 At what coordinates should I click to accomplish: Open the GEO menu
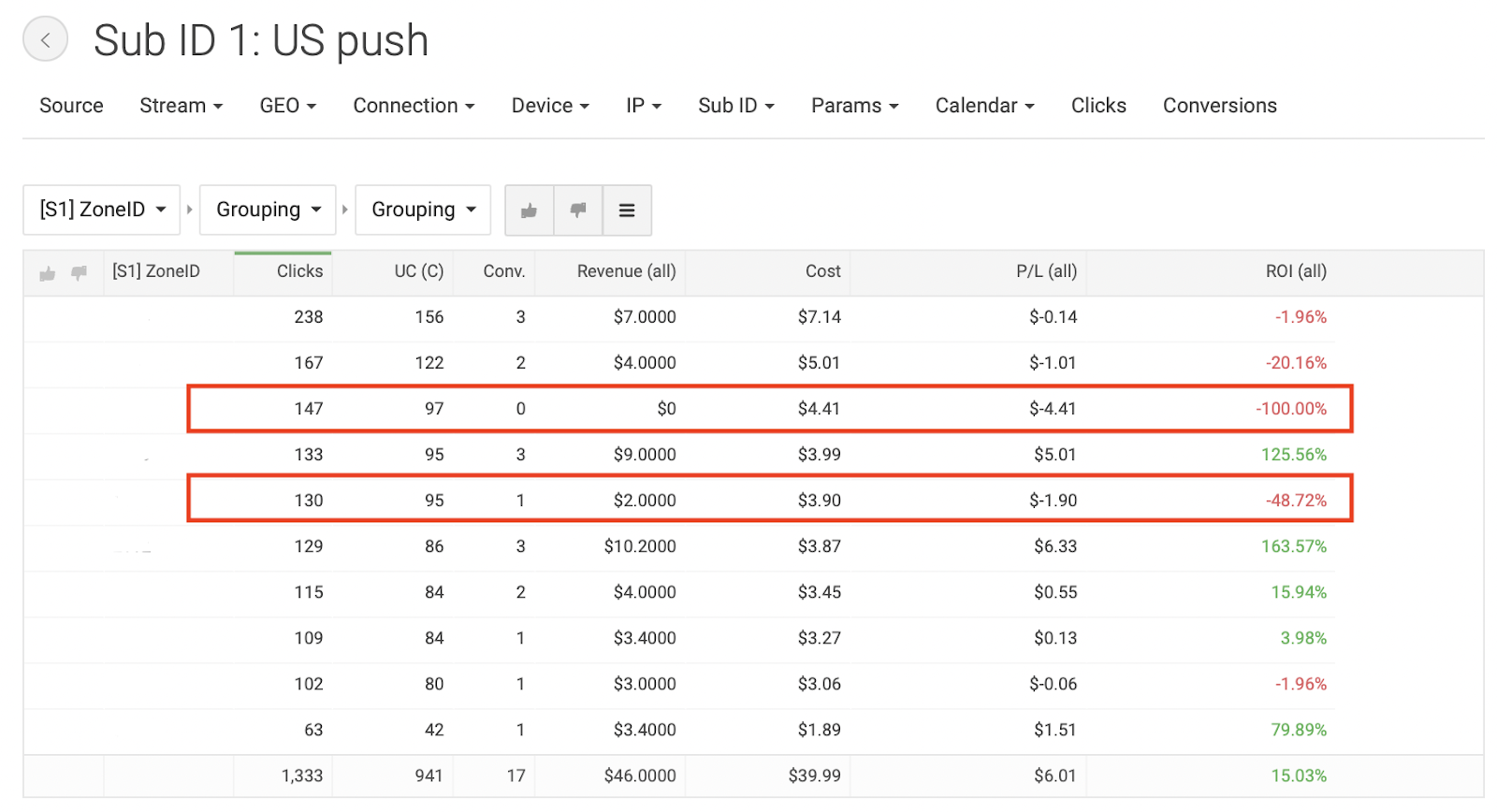pyautogui.click(x=288, y=106)
